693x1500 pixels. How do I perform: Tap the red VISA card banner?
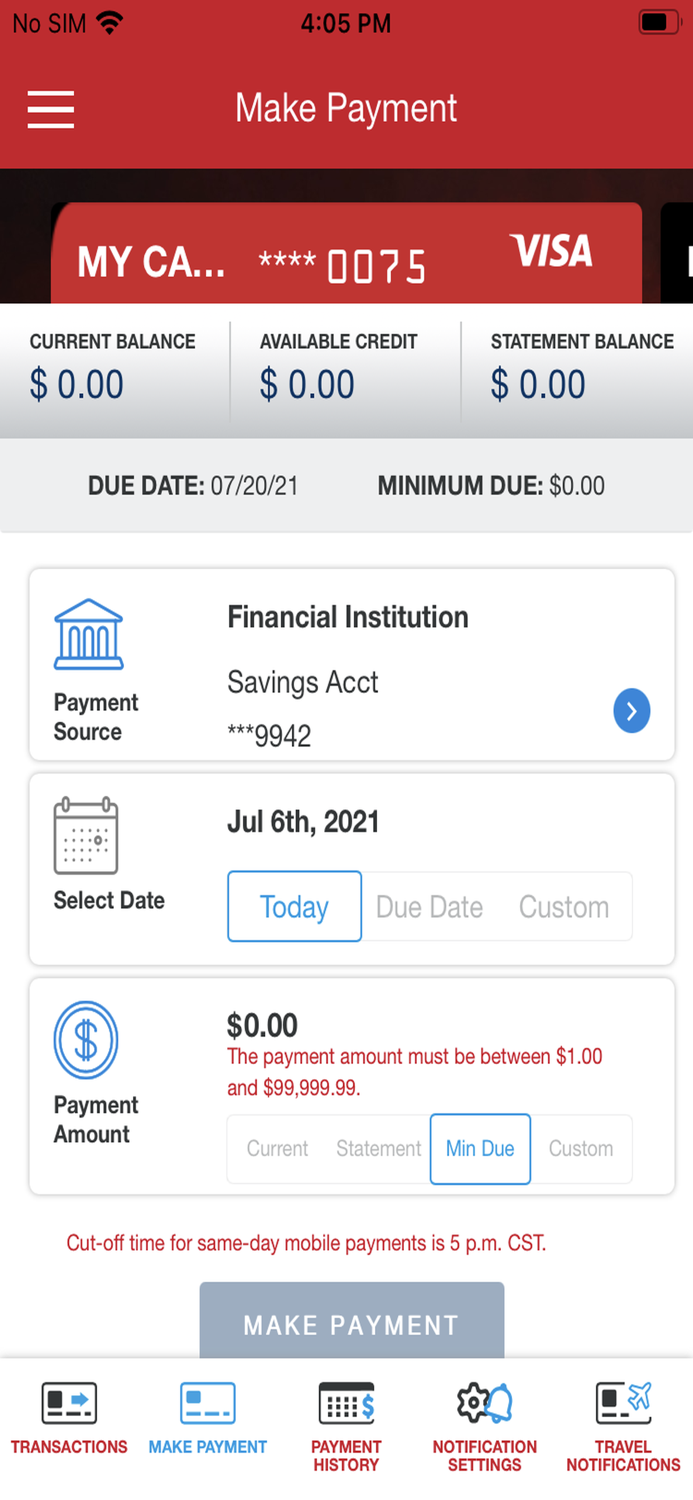click(x=348, y=252)
